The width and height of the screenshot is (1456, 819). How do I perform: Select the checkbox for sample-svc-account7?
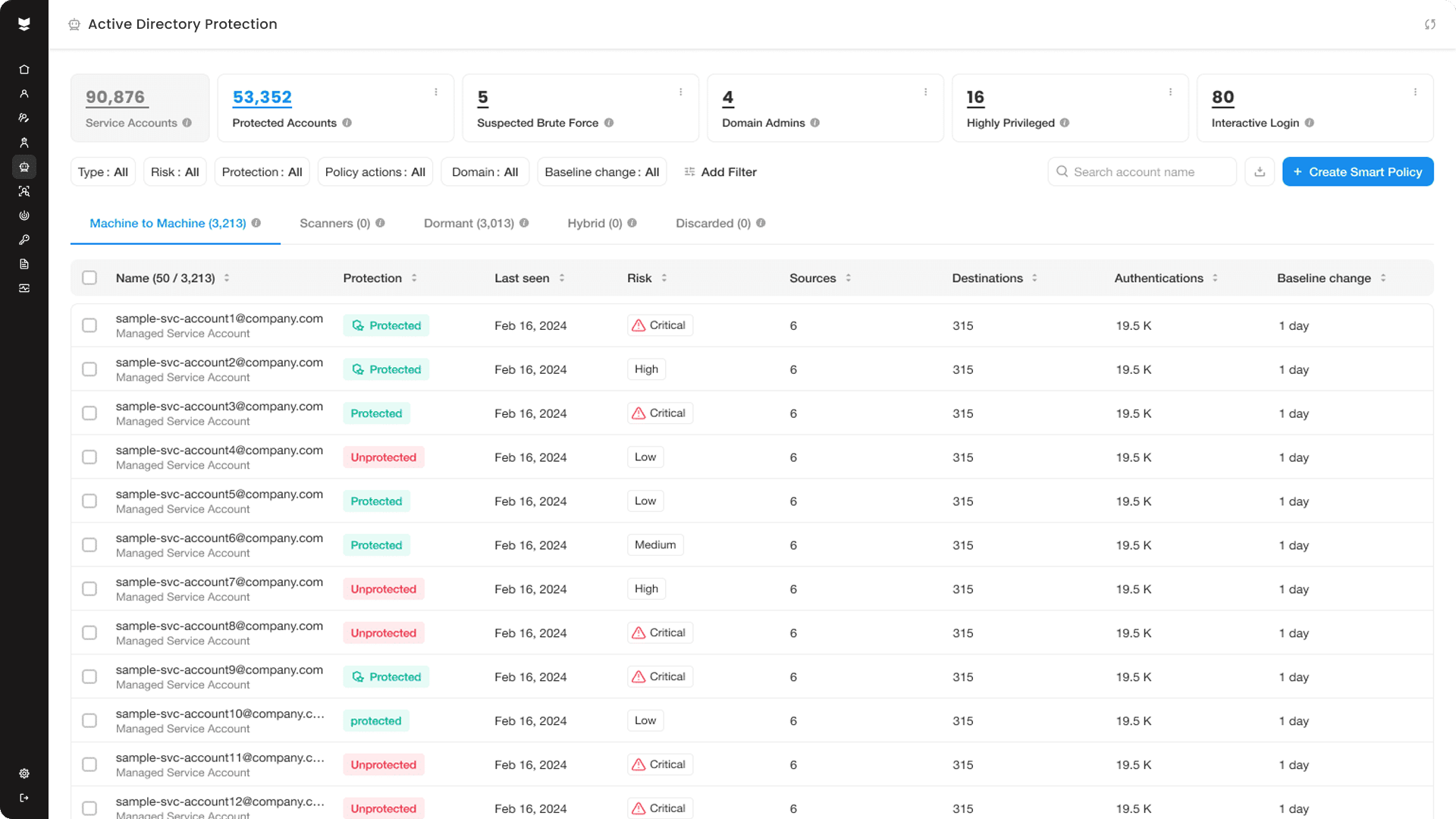coord(89,589)
